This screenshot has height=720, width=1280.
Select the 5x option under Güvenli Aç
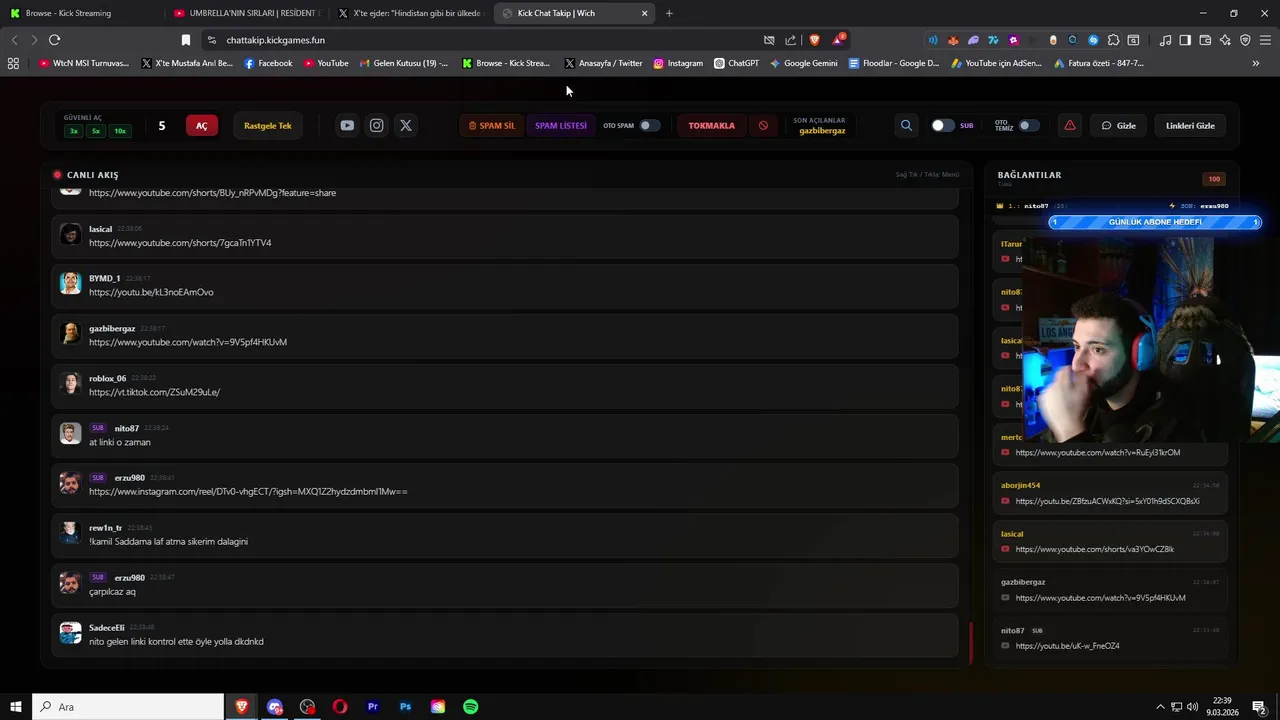click(96, 131)
